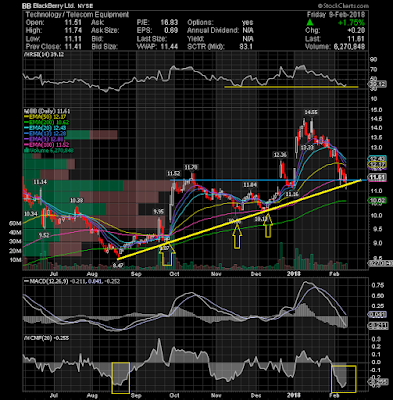Click the green up-triangle change indicator
The width and height of the screenshot is (393, 400).
[x=310, y=22]
